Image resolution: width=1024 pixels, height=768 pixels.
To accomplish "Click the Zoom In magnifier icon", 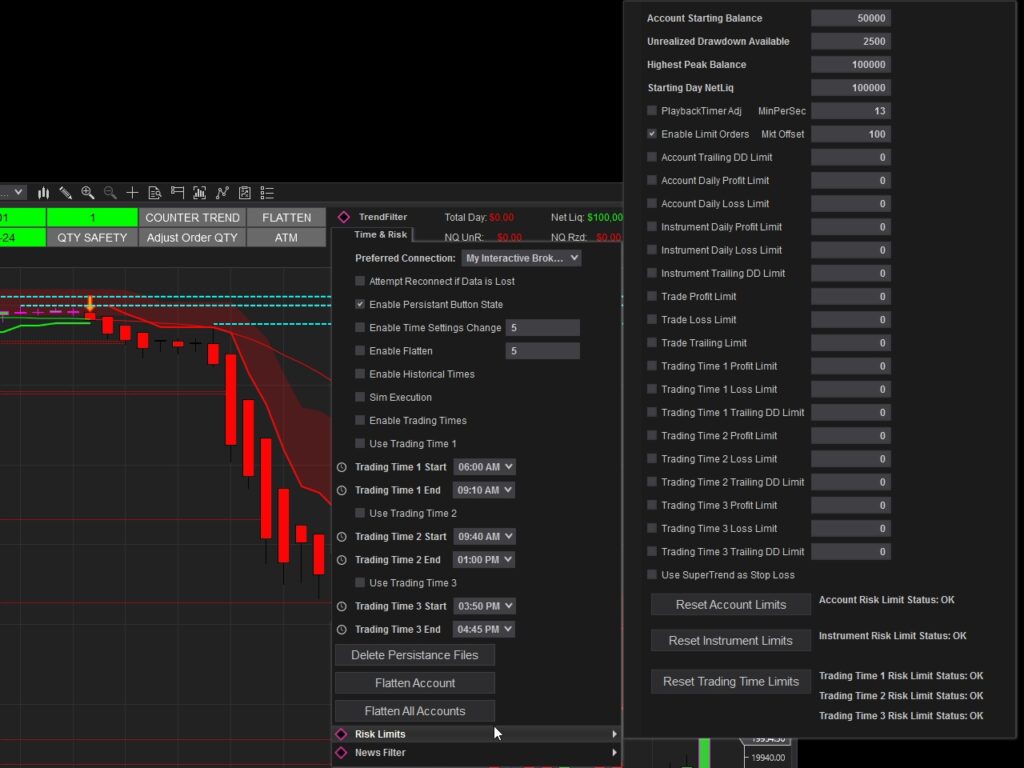I will (88, 192).
